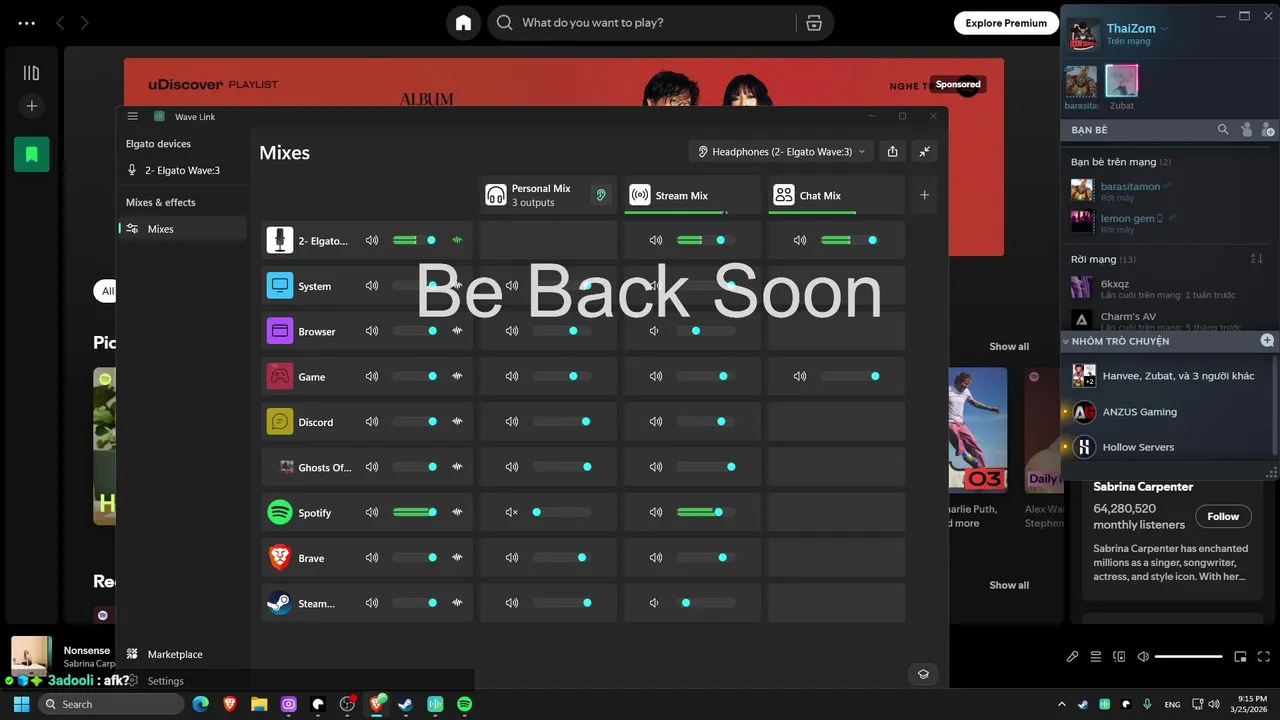Image resolution: width=1280 pixels, height=720 pixels.
Task: Click the Ghosts Of... channel thumbnail icon
Action: click(287, 467)
